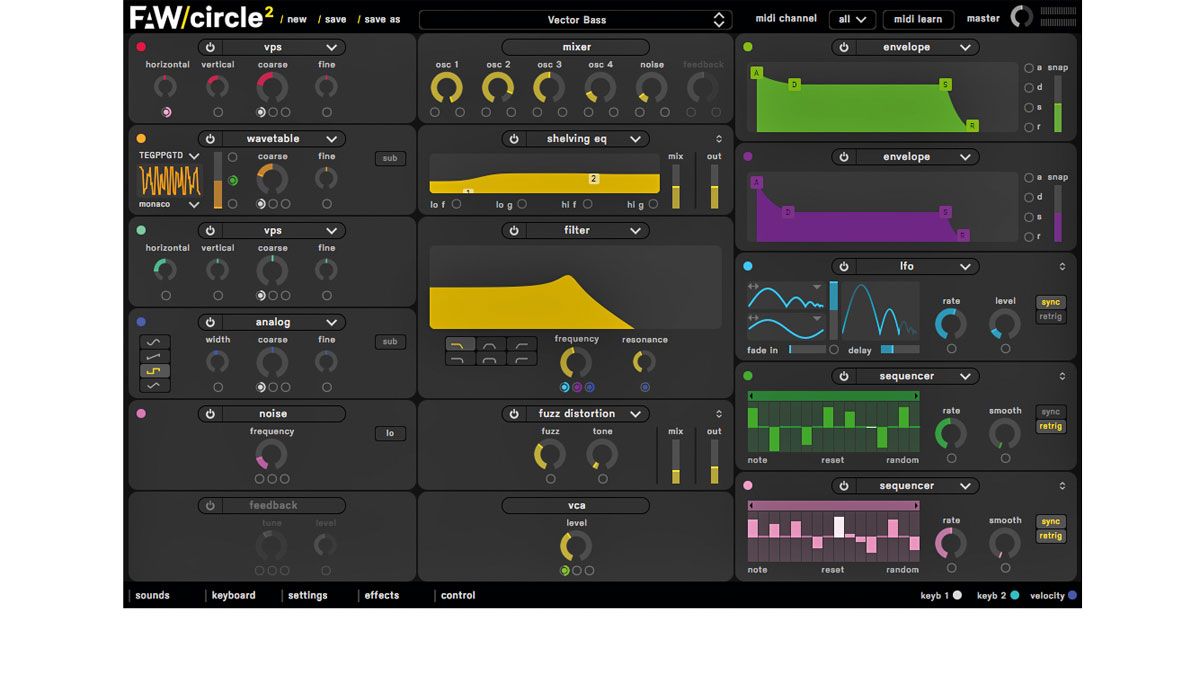
Task: Toggle sync on green sequencer
Action: [x=1050, y=412]
